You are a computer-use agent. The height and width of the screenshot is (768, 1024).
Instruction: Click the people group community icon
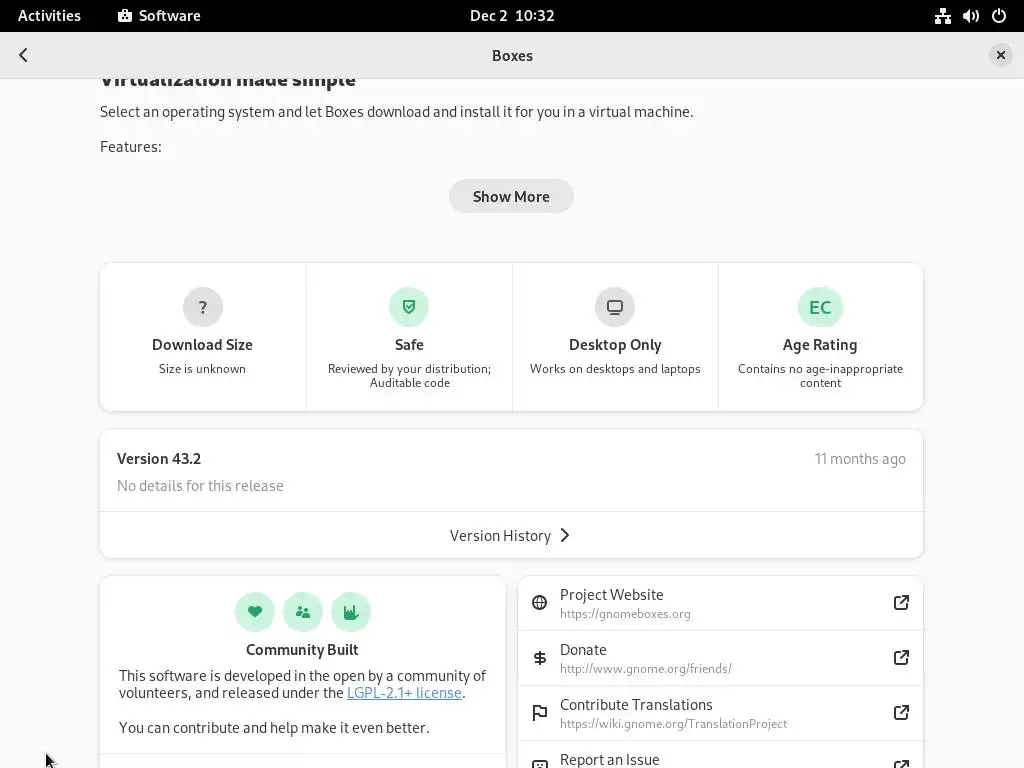[x=302, y=612]
